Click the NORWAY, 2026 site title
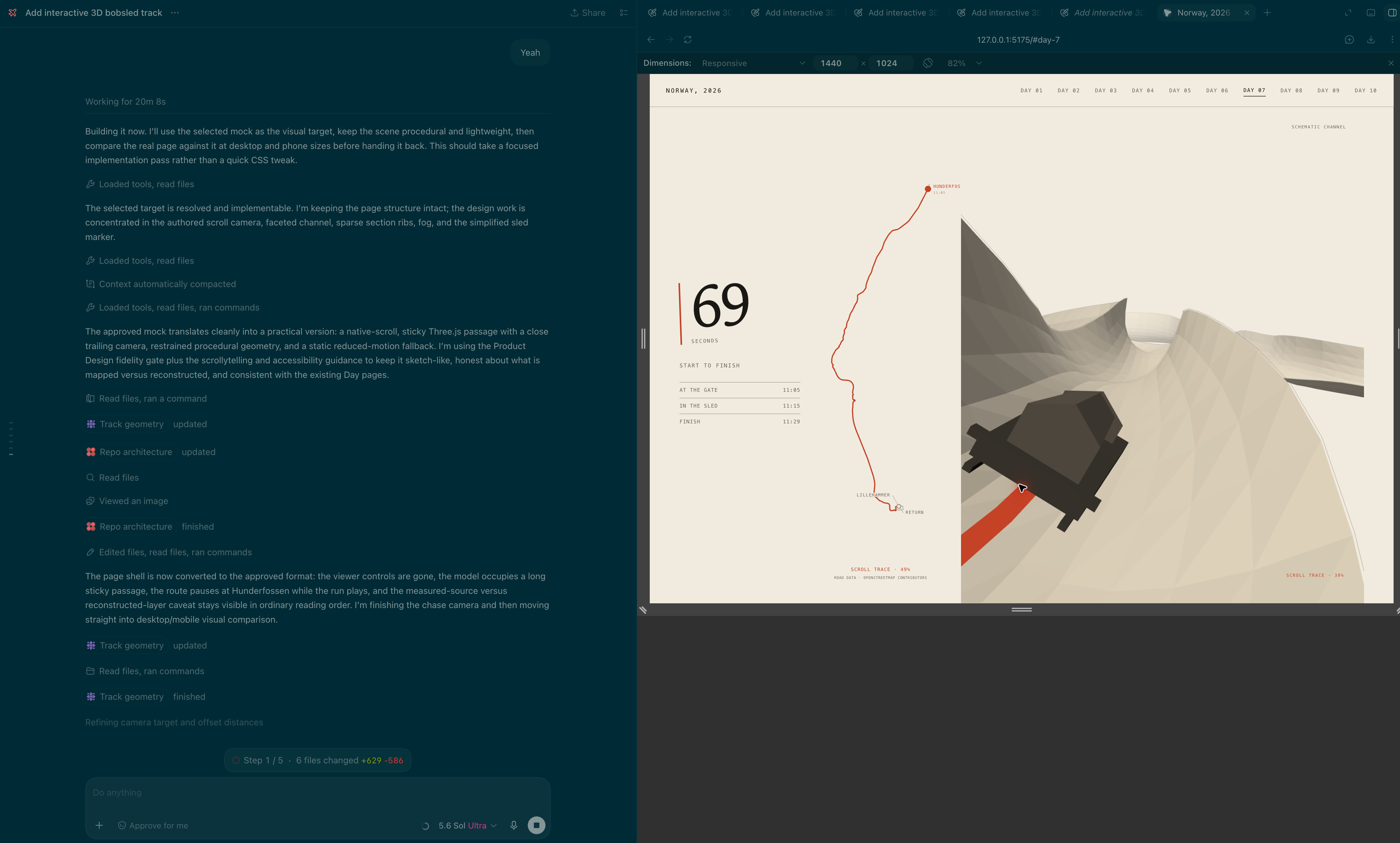This screenshot has height=843, width=1400. tap(693, 90)
